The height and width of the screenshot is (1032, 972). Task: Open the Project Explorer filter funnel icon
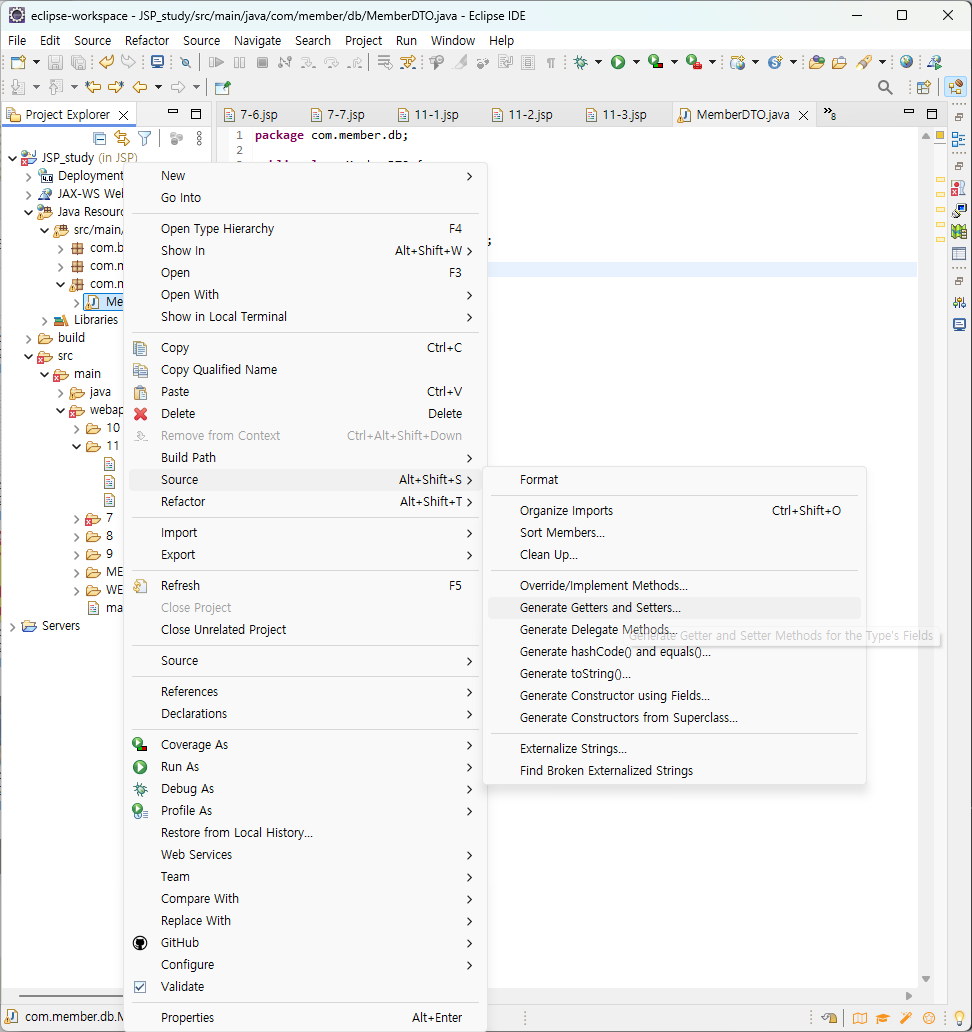(x=145, y=138)
